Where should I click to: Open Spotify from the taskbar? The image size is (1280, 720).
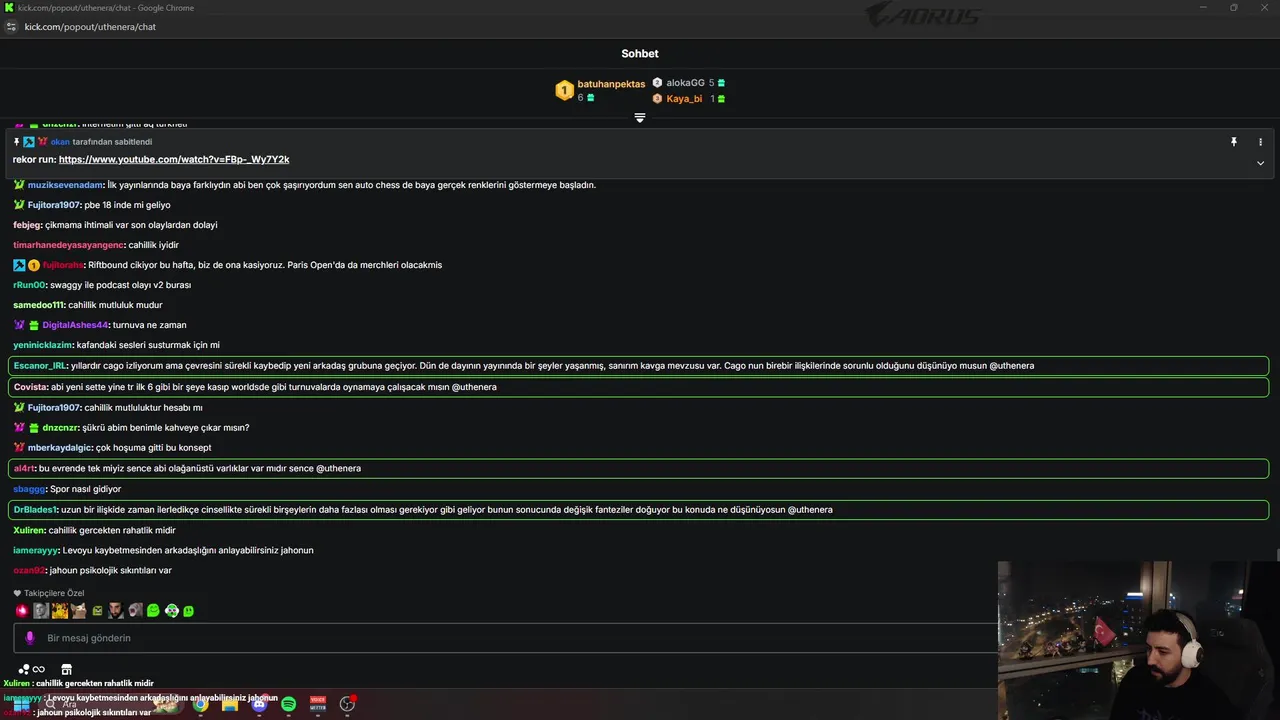pos(288,704)
